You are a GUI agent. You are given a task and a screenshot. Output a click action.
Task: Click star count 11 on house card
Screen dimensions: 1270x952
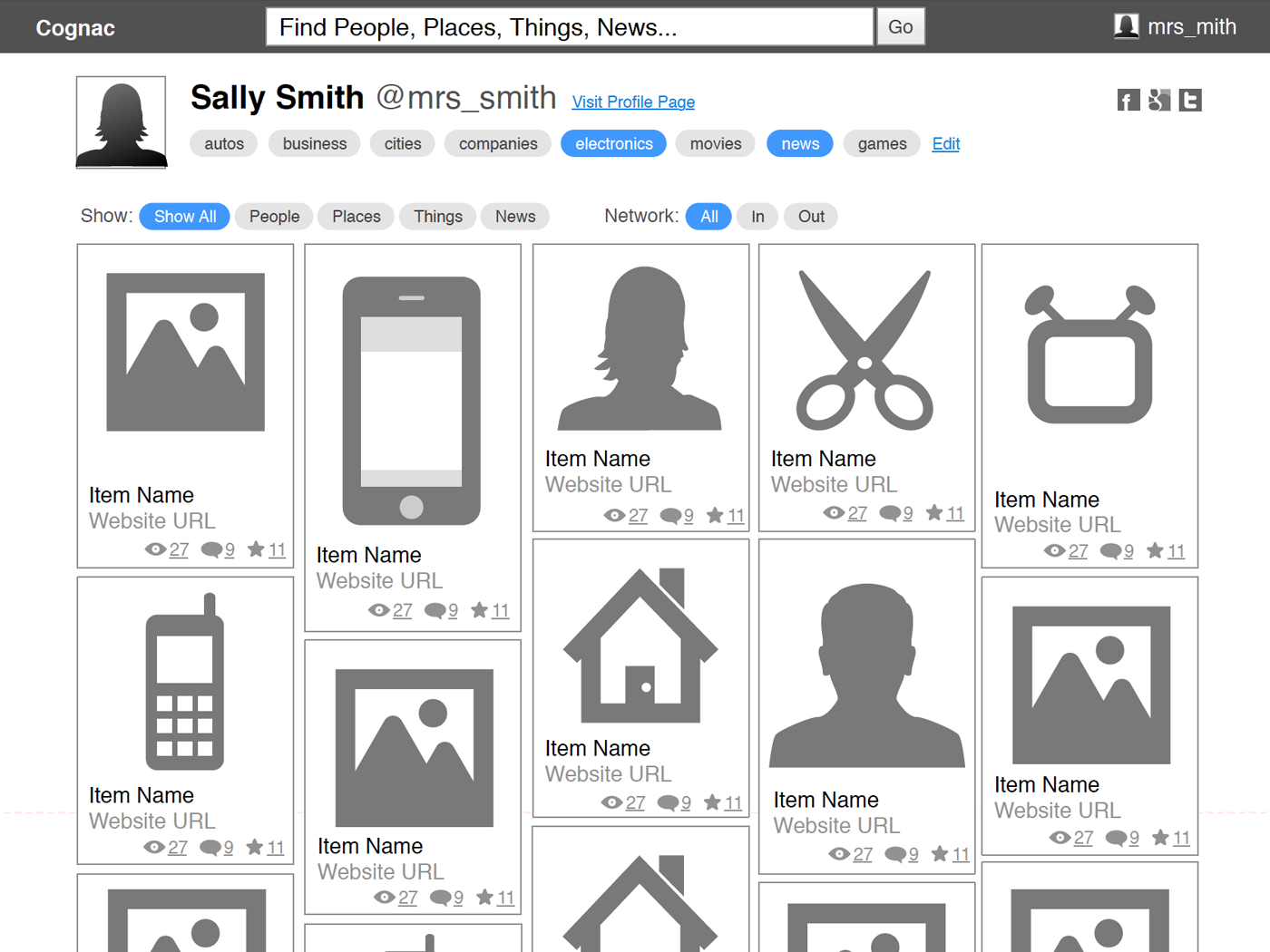pos(733,802)
